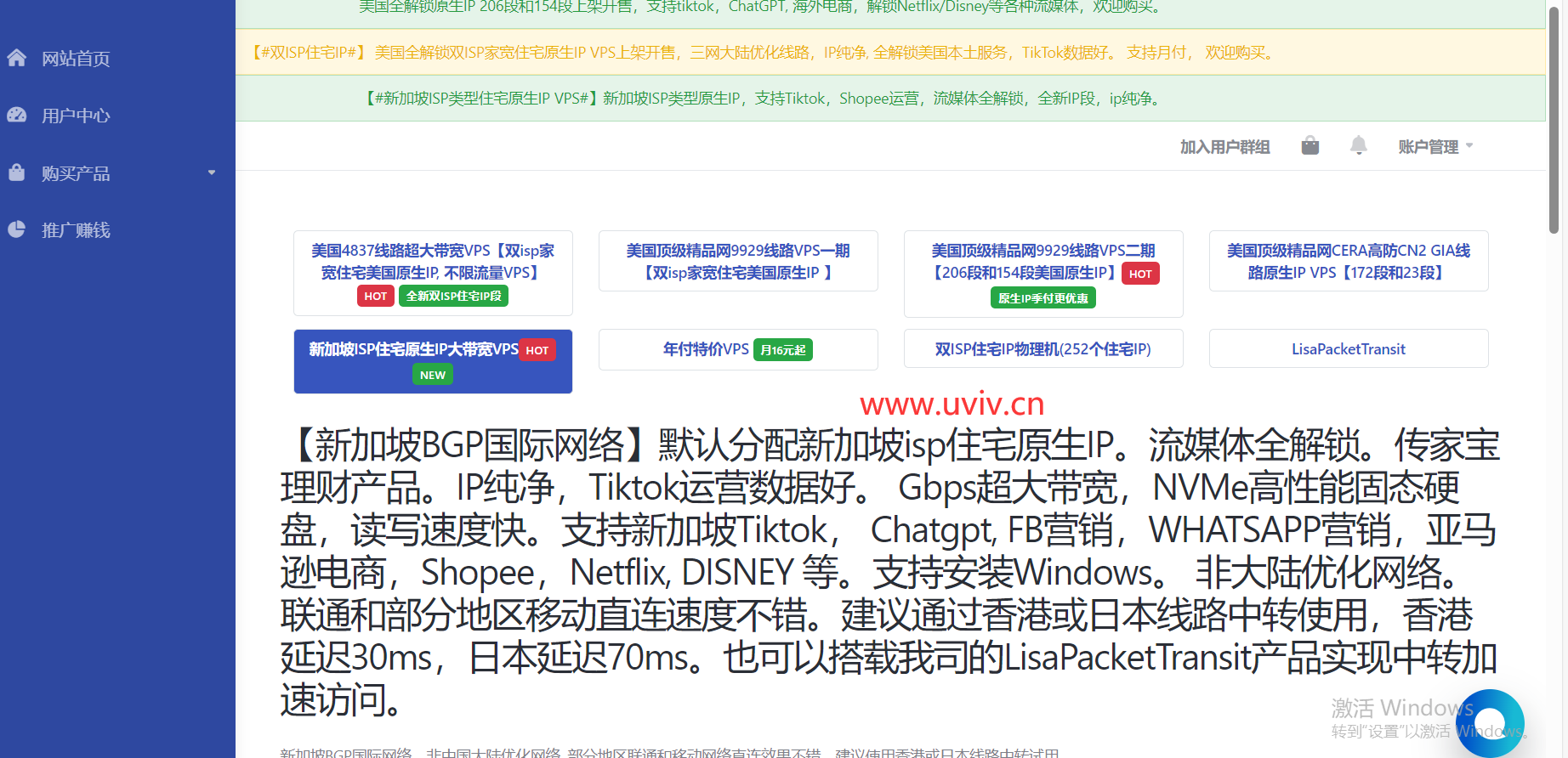Click the home icon in sidebar
1568x758 pixels.
(17, 58)
